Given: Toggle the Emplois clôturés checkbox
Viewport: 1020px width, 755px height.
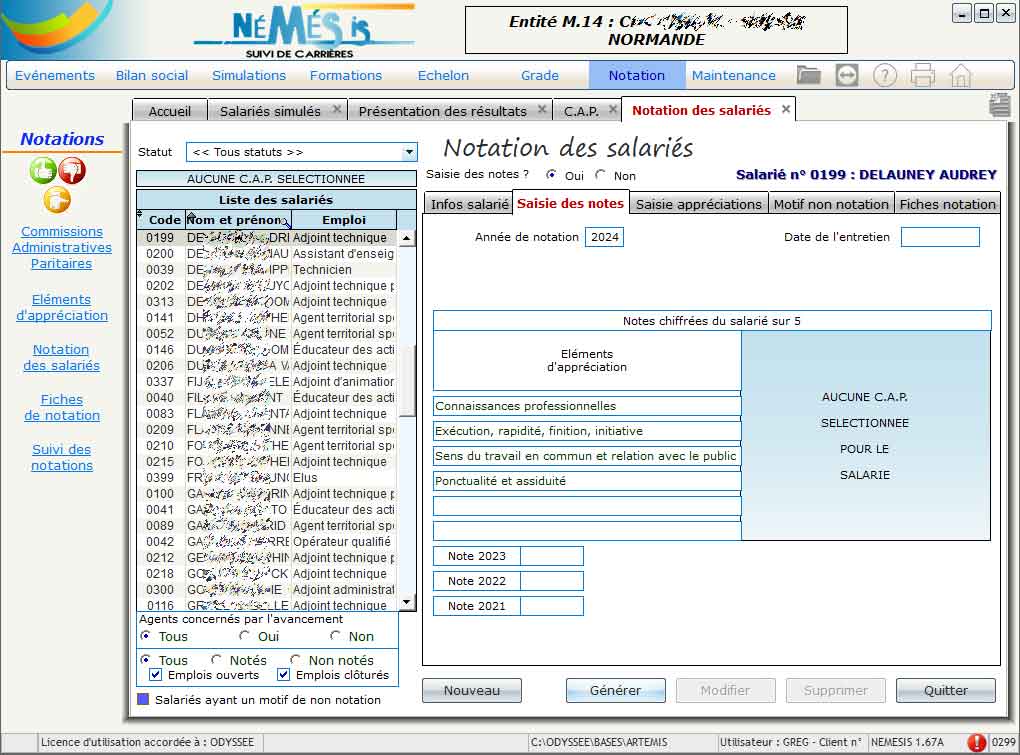Looking at the screenshot, I should coord(284,675).
